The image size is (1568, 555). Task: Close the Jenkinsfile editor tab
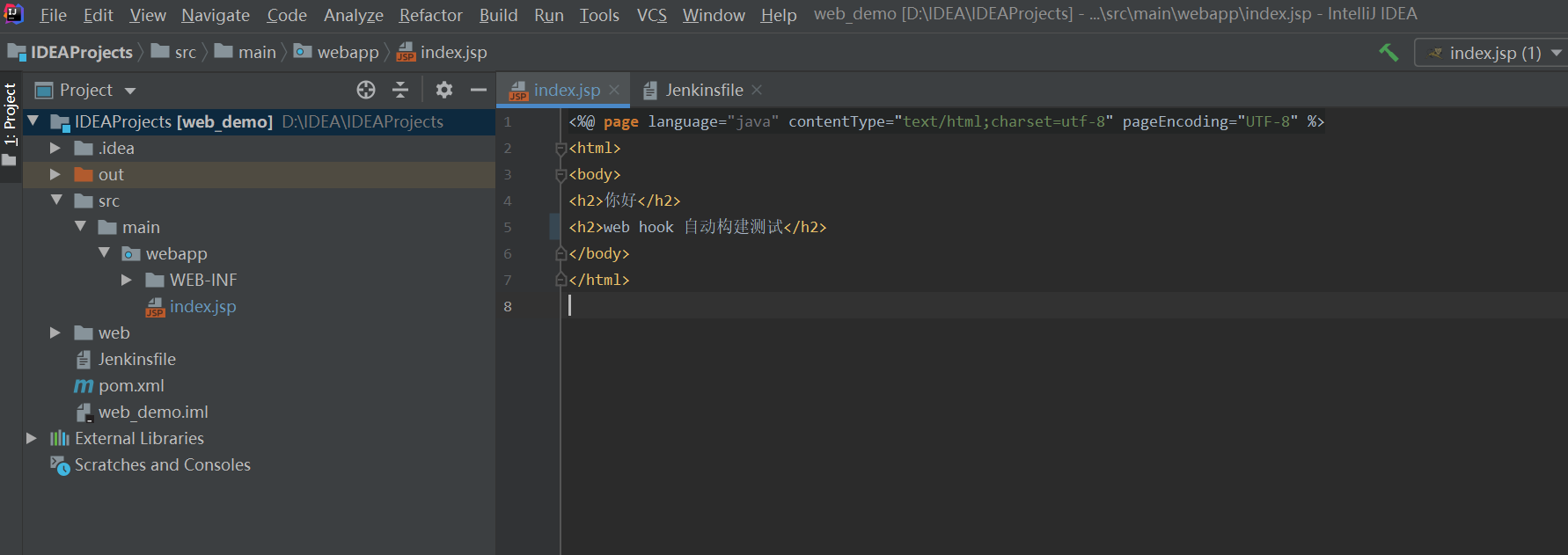click(x=757, y=90)
